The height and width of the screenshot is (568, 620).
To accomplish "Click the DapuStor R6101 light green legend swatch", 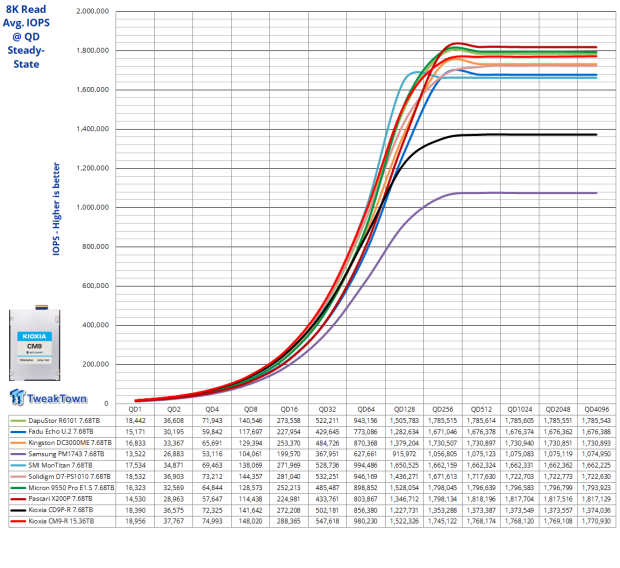I will pos(18,421).
